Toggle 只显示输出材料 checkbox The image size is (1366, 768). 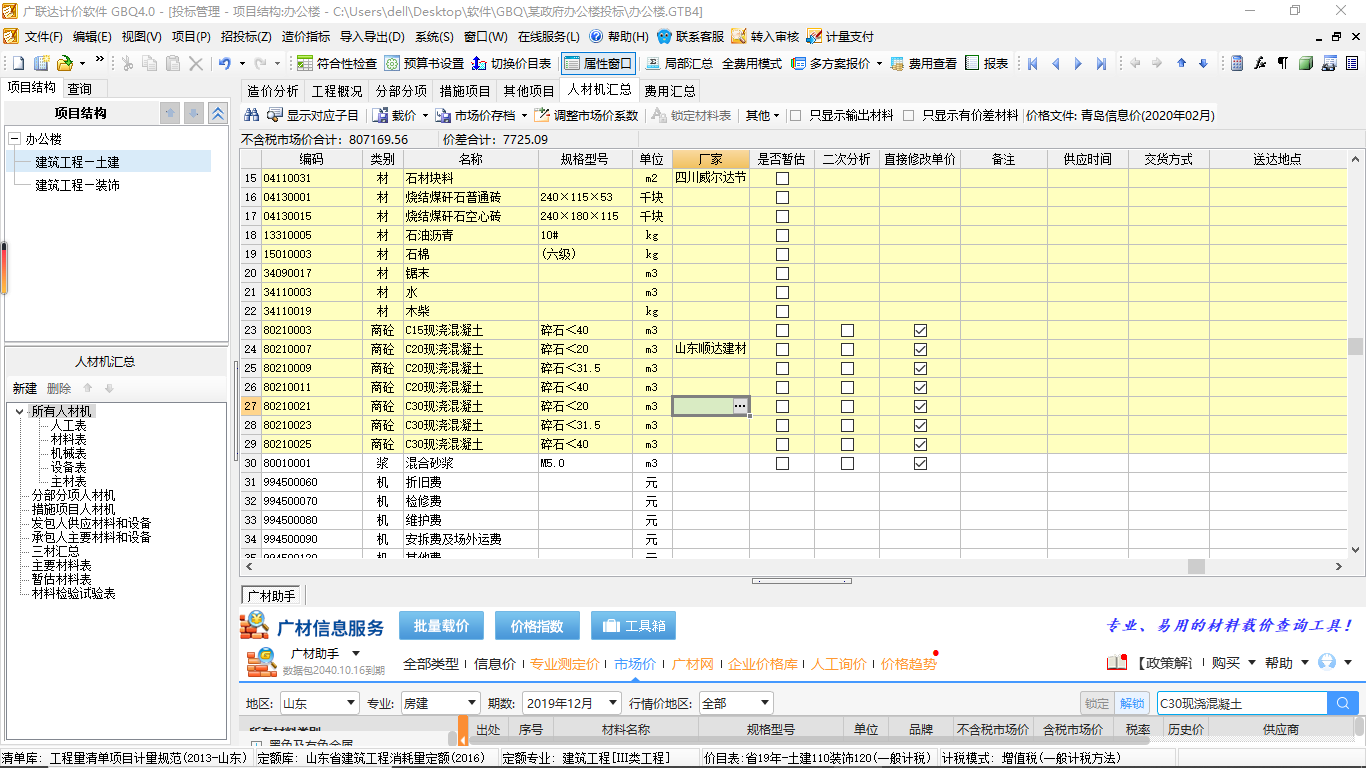[x=796, y=115]
